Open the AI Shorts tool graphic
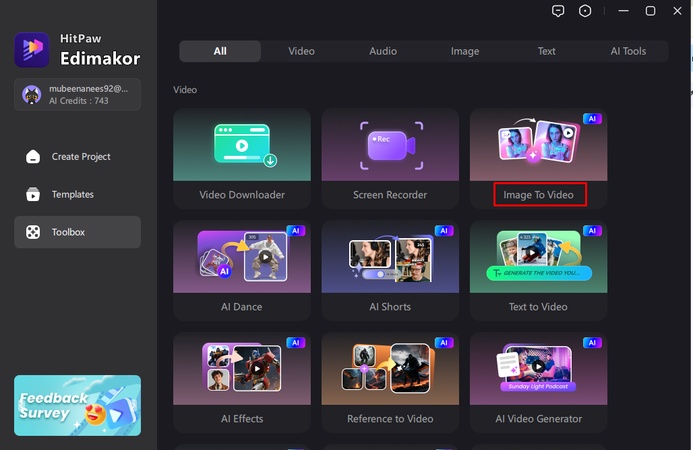 390,257
